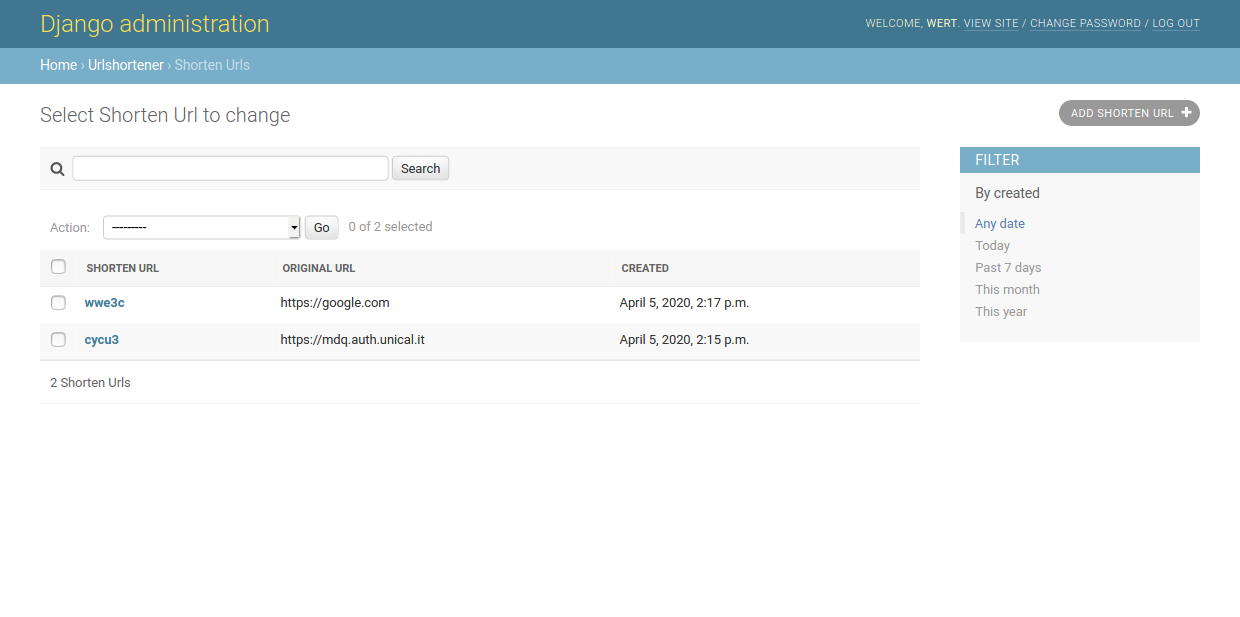Viewport: 1240px width, 617px height.
Task: Filter by This year
Action: (1001, 312)
